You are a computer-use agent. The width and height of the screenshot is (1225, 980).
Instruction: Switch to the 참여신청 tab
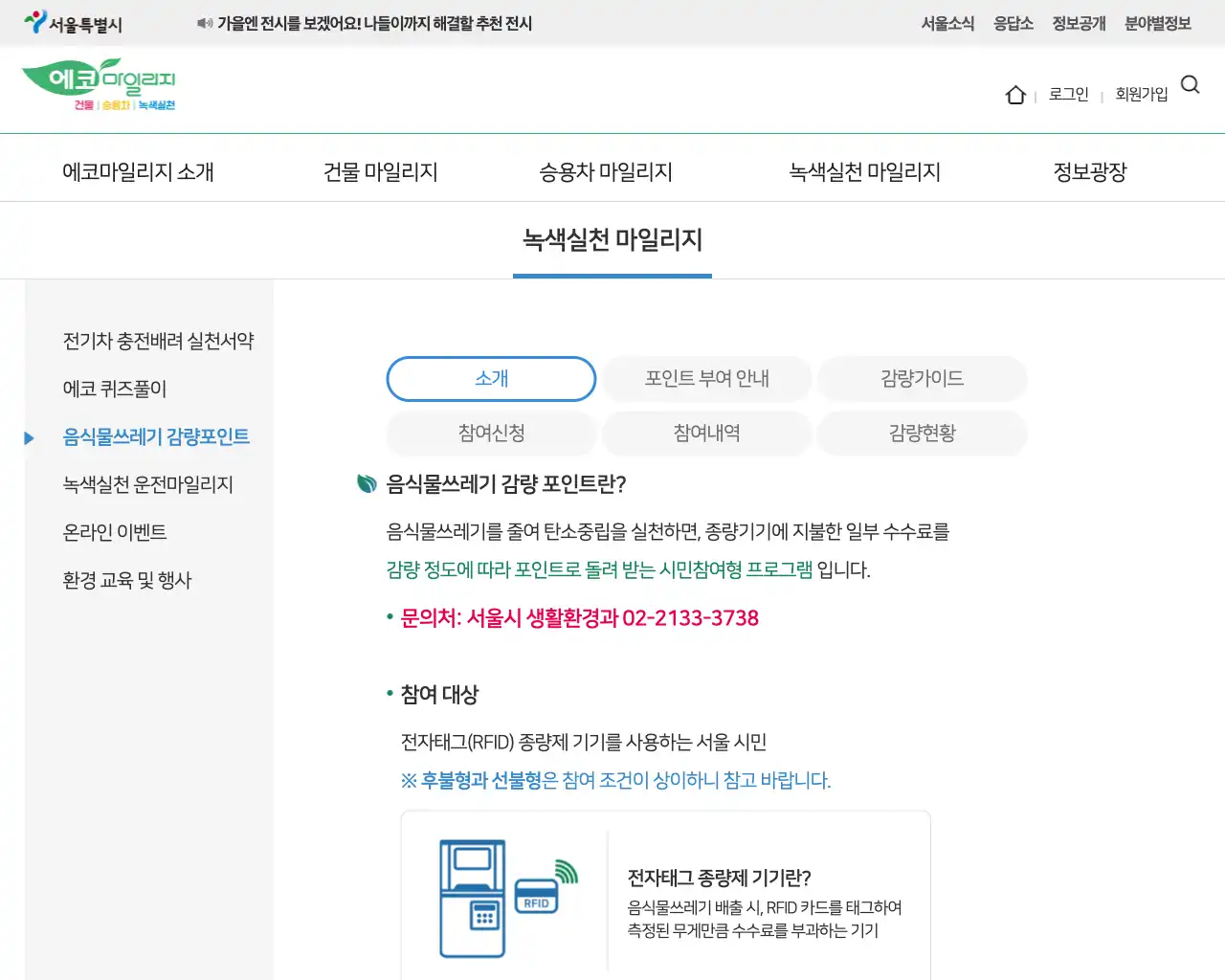[491, 434]
